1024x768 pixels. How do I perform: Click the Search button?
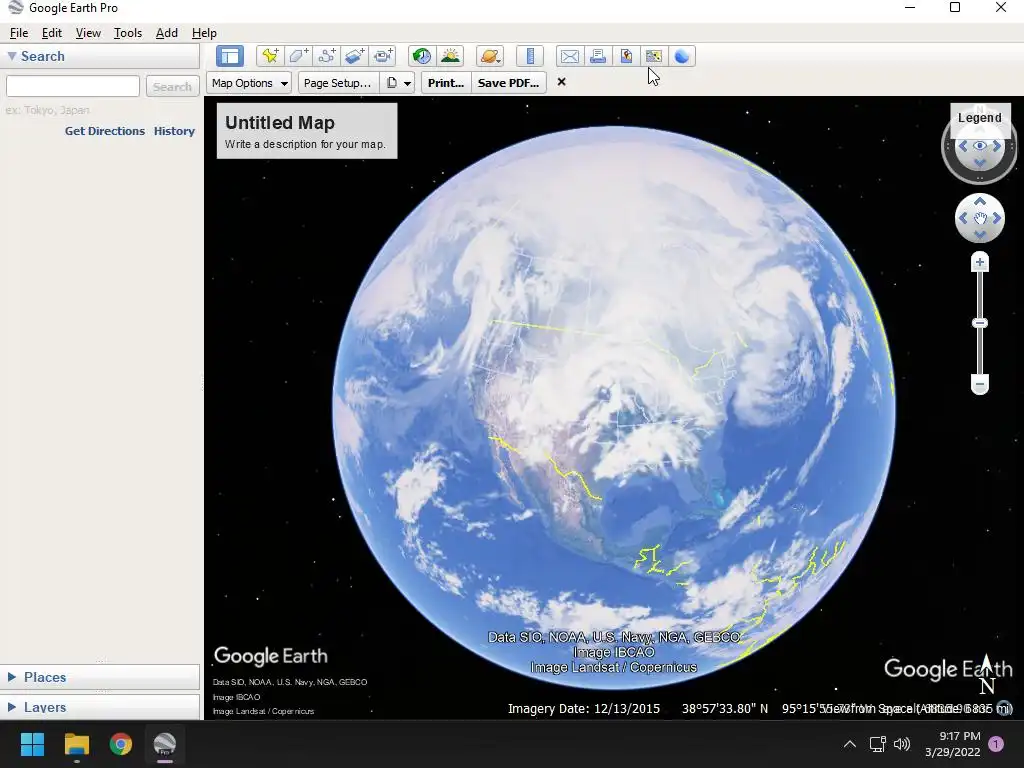172,86
